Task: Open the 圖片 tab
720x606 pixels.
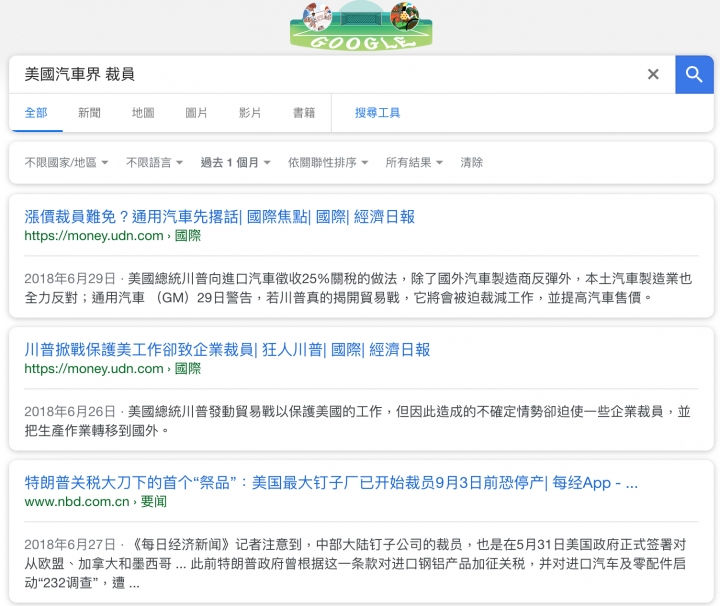Action: (196, 113)
